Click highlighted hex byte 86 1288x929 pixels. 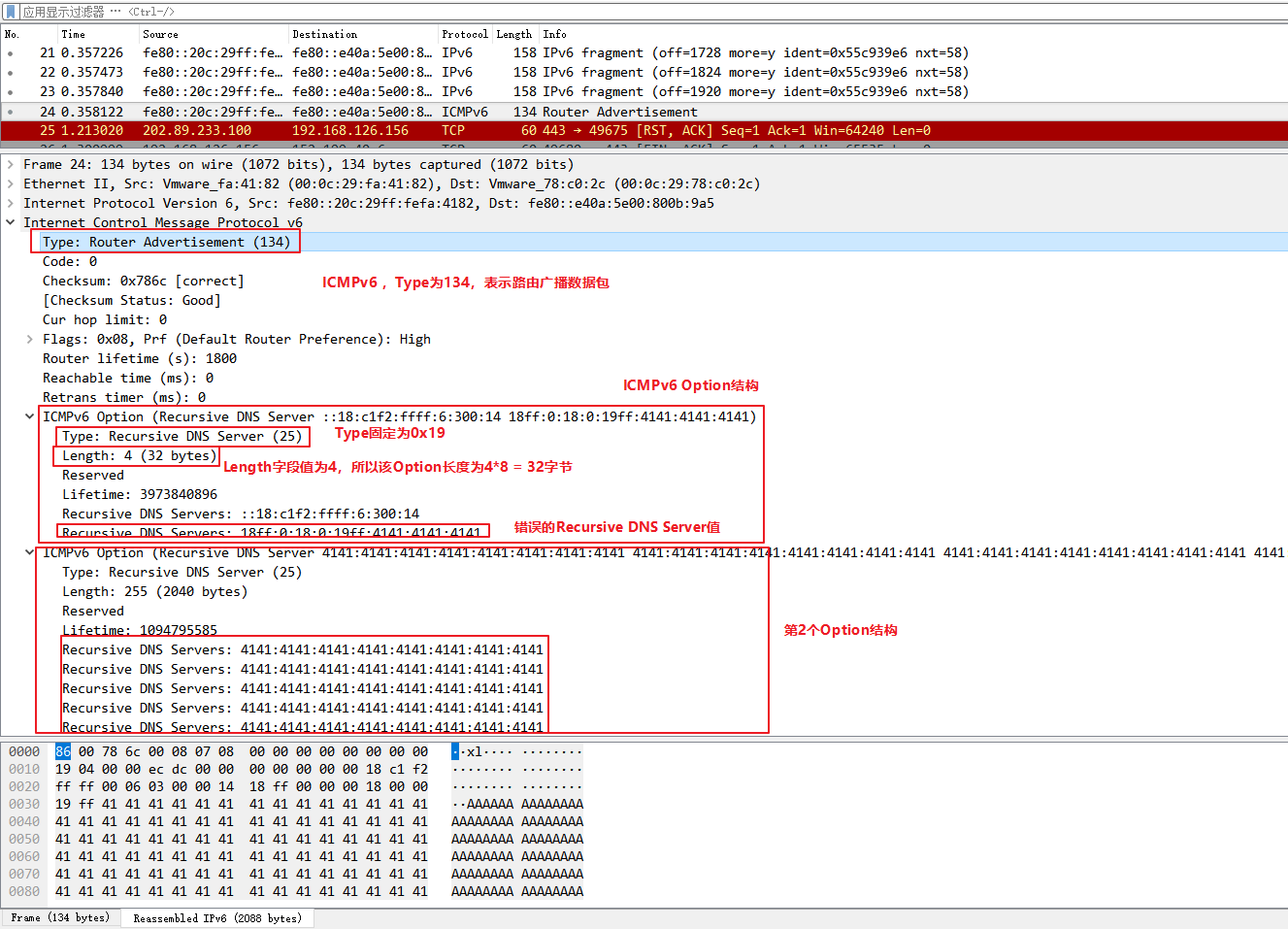tap(63, 751)
